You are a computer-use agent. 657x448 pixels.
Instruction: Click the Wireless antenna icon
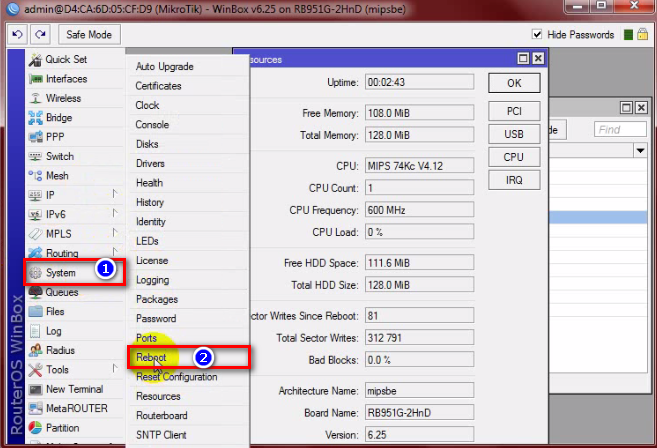coord(36,98)
